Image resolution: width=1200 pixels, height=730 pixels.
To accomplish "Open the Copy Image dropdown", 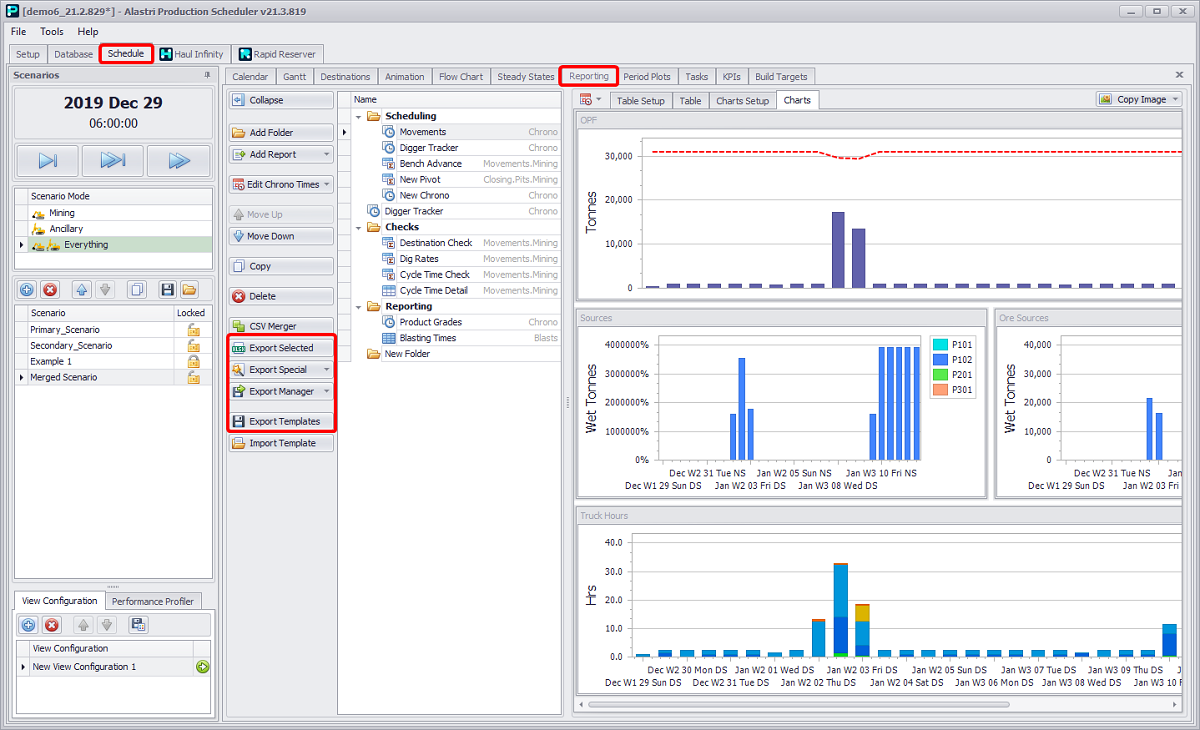I will pyautogui.click(x=1175, y=100).
